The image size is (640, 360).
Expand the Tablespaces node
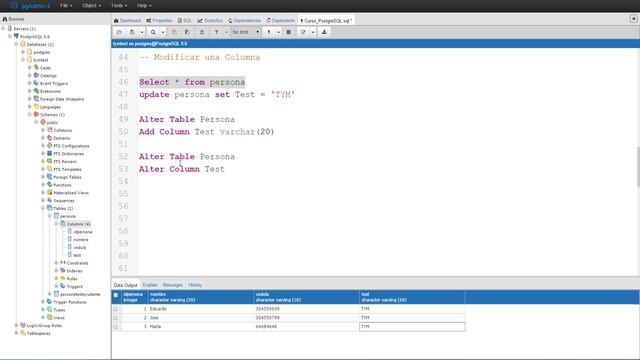(16, 333)
